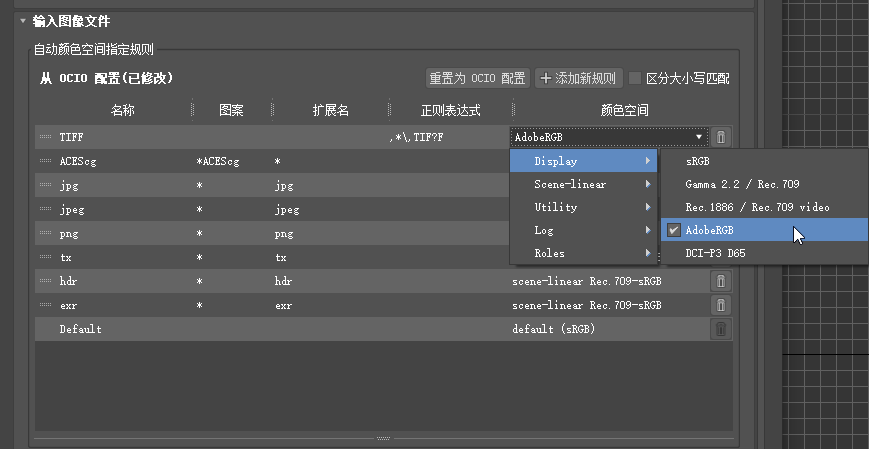This screenshot has width=869, height=449.
Task: Collapse the 输入图像文件 section
Action: coord(23,21)
